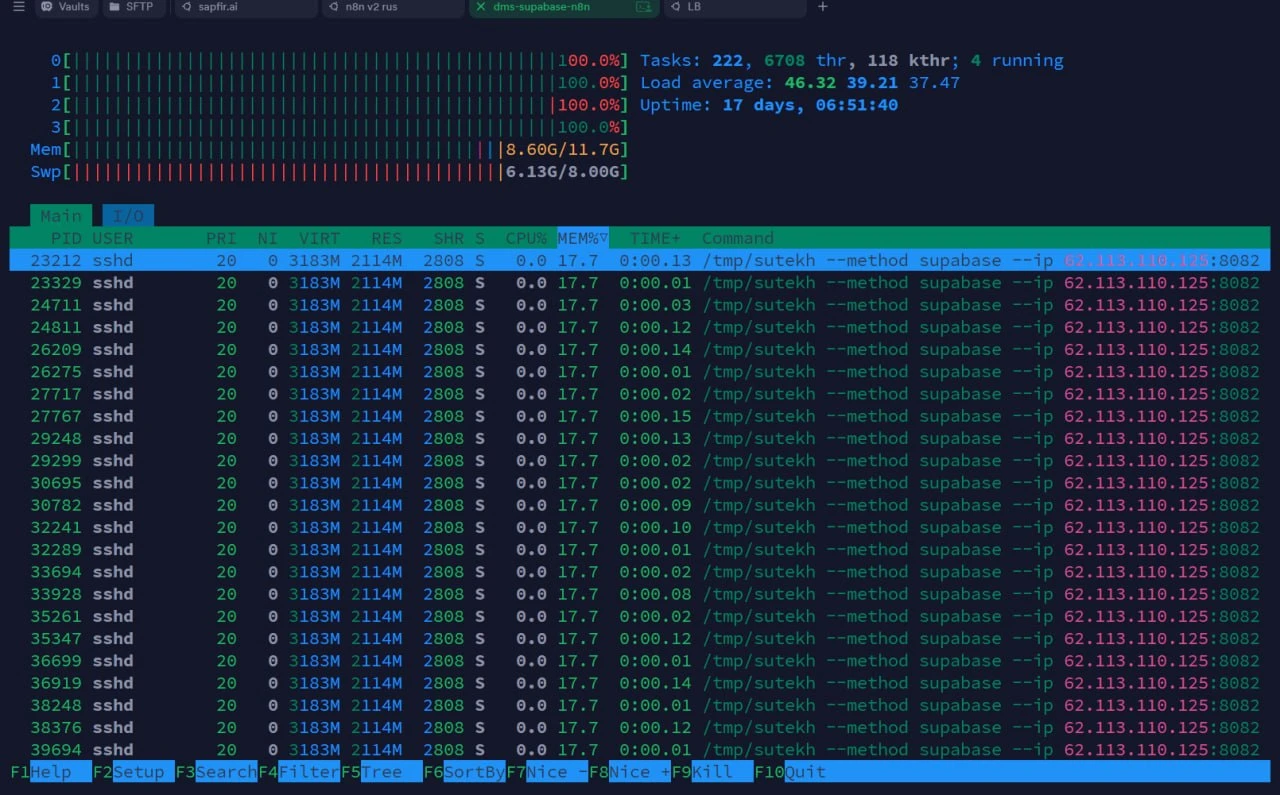
Task: Select the process row with PID 24711
Action: point(640,305)
